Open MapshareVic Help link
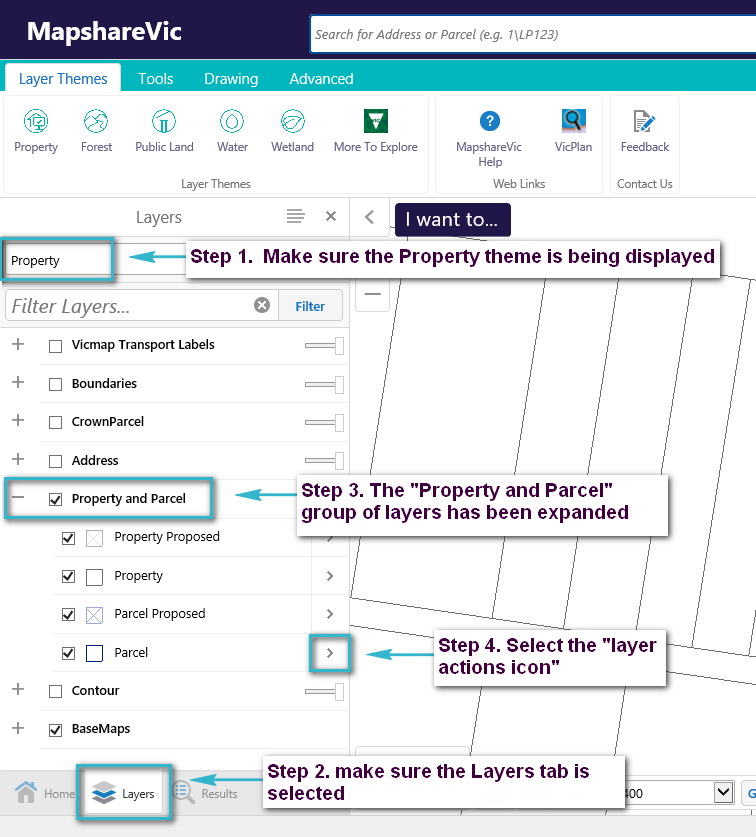This screenshot has width=756, height=837. click(x=489, y=139)
